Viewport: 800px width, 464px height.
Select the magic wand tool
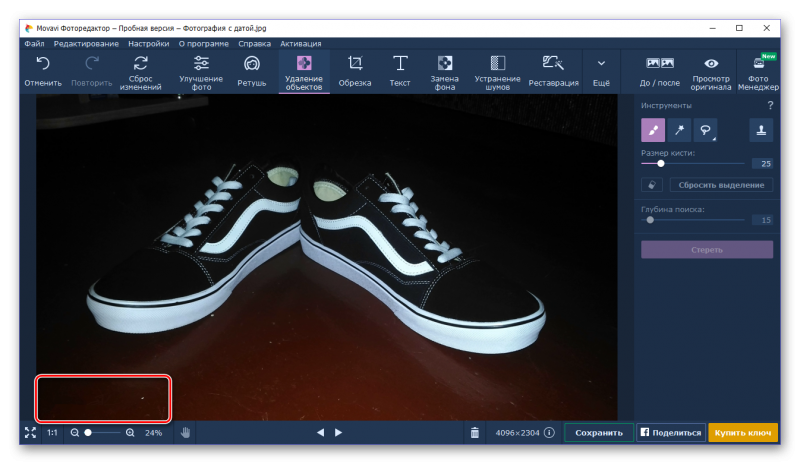[679, 130]
